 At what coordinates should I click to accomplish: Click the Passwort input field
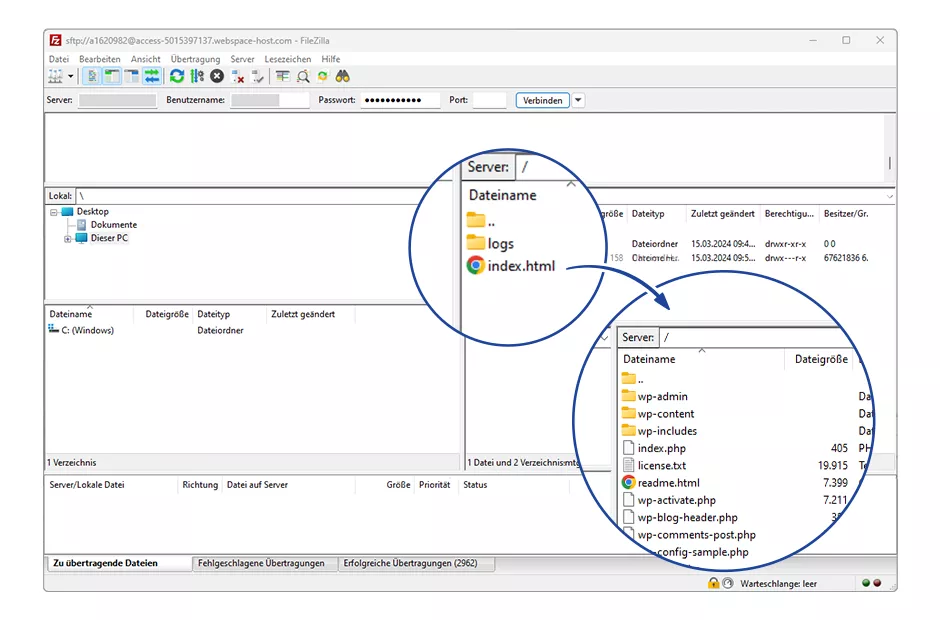coord(400,100)
